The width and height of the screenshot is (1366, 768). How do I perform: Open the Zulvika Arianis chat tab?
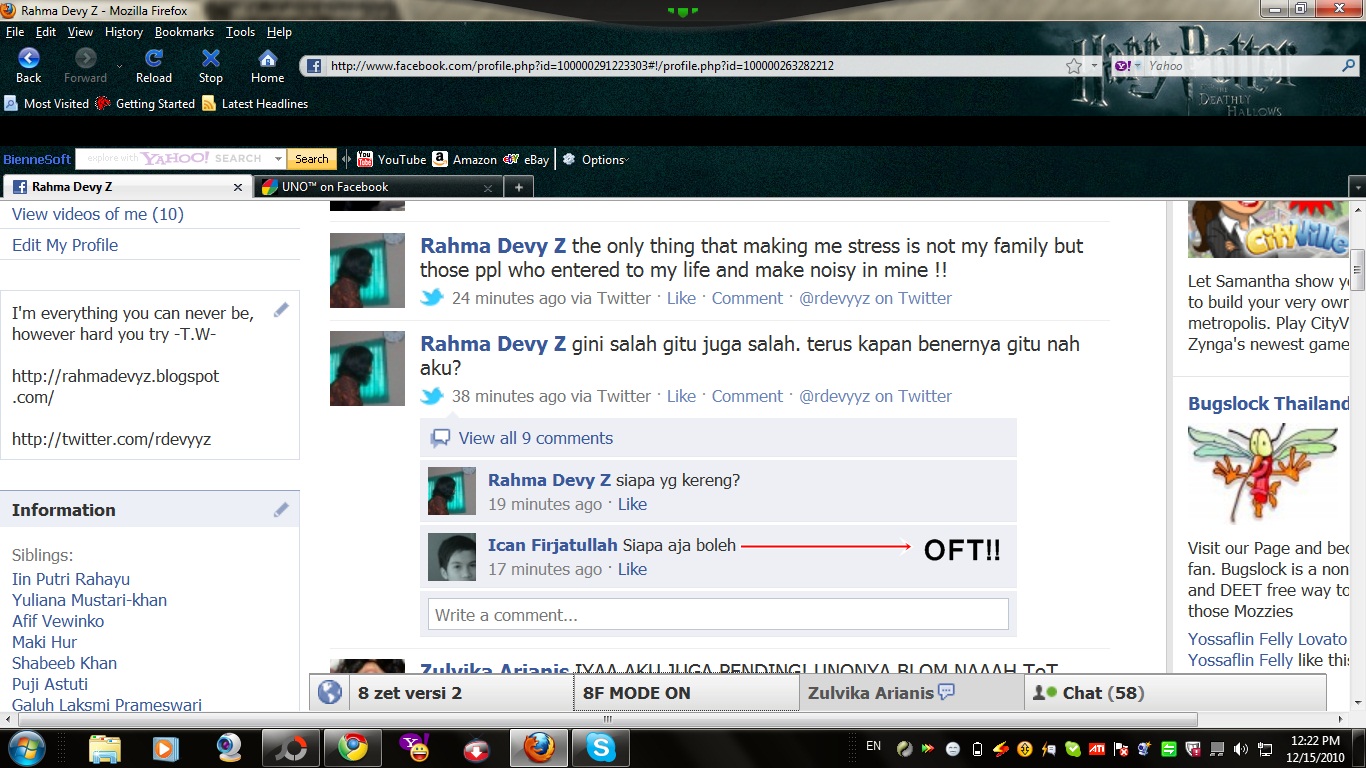912,692
